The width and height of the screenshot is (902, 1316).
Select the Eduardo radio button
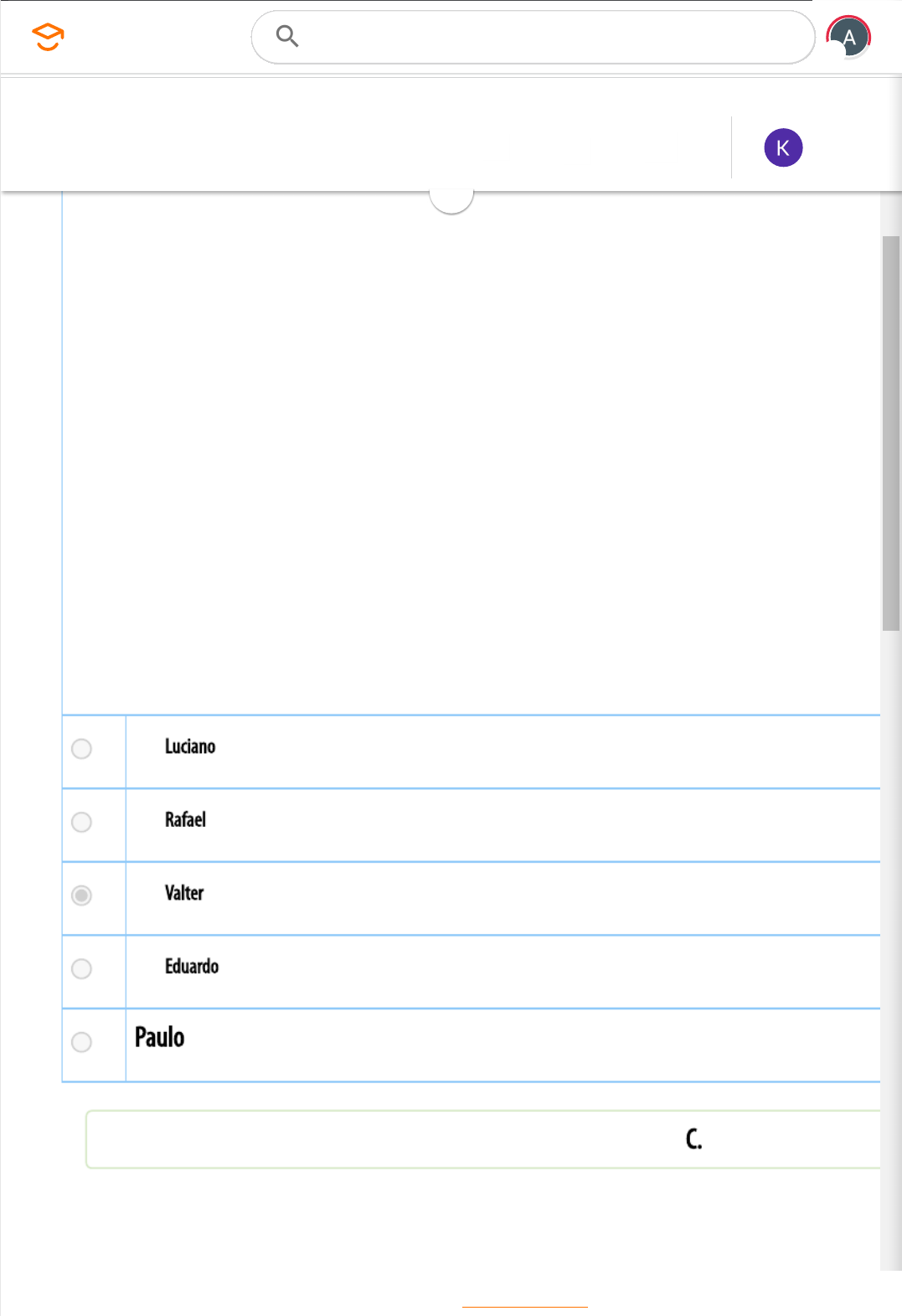pyautogui.click(x=81, y=968)
